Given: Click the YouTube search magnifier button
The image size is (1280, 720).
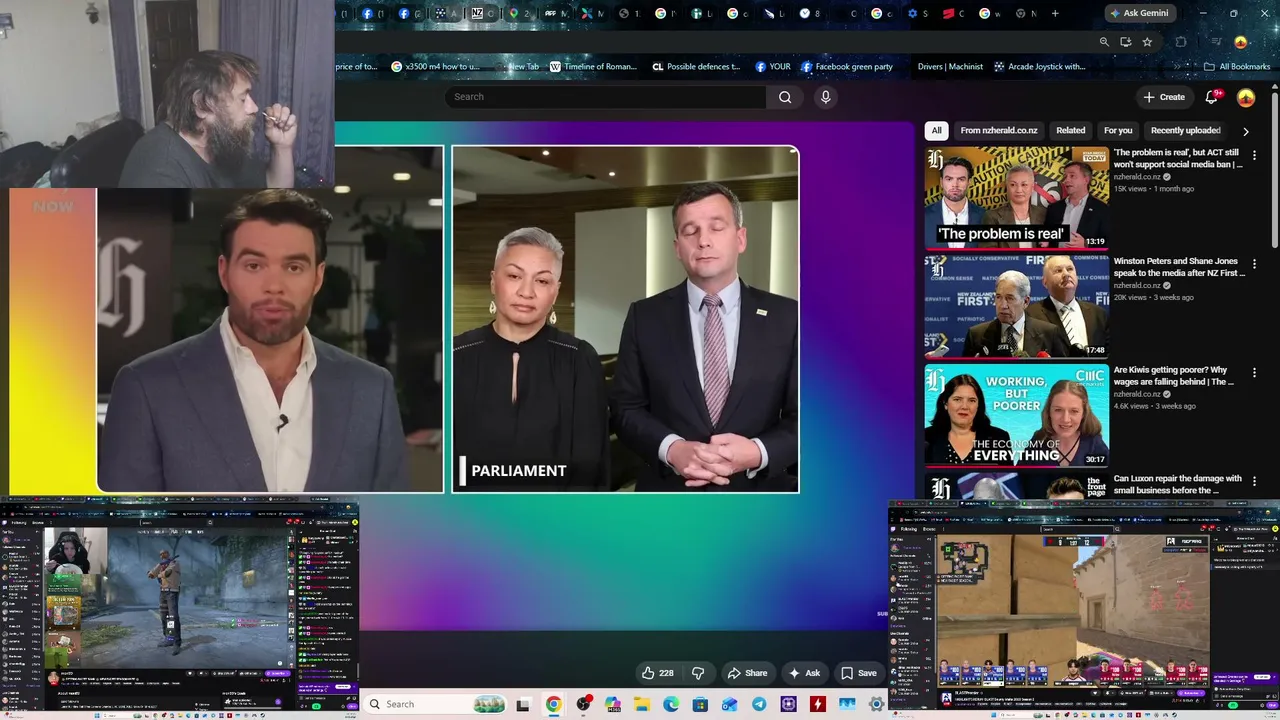Looking at the screenshot, I should [x=785, y=97].
